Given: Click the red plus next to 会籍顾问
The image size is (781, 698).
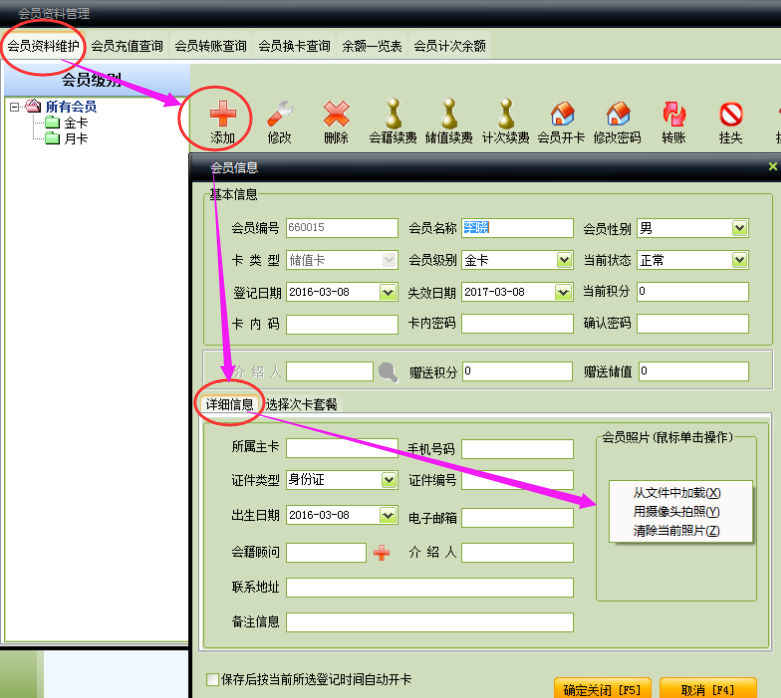Looking at the screenshot, I should coord(382,553).
